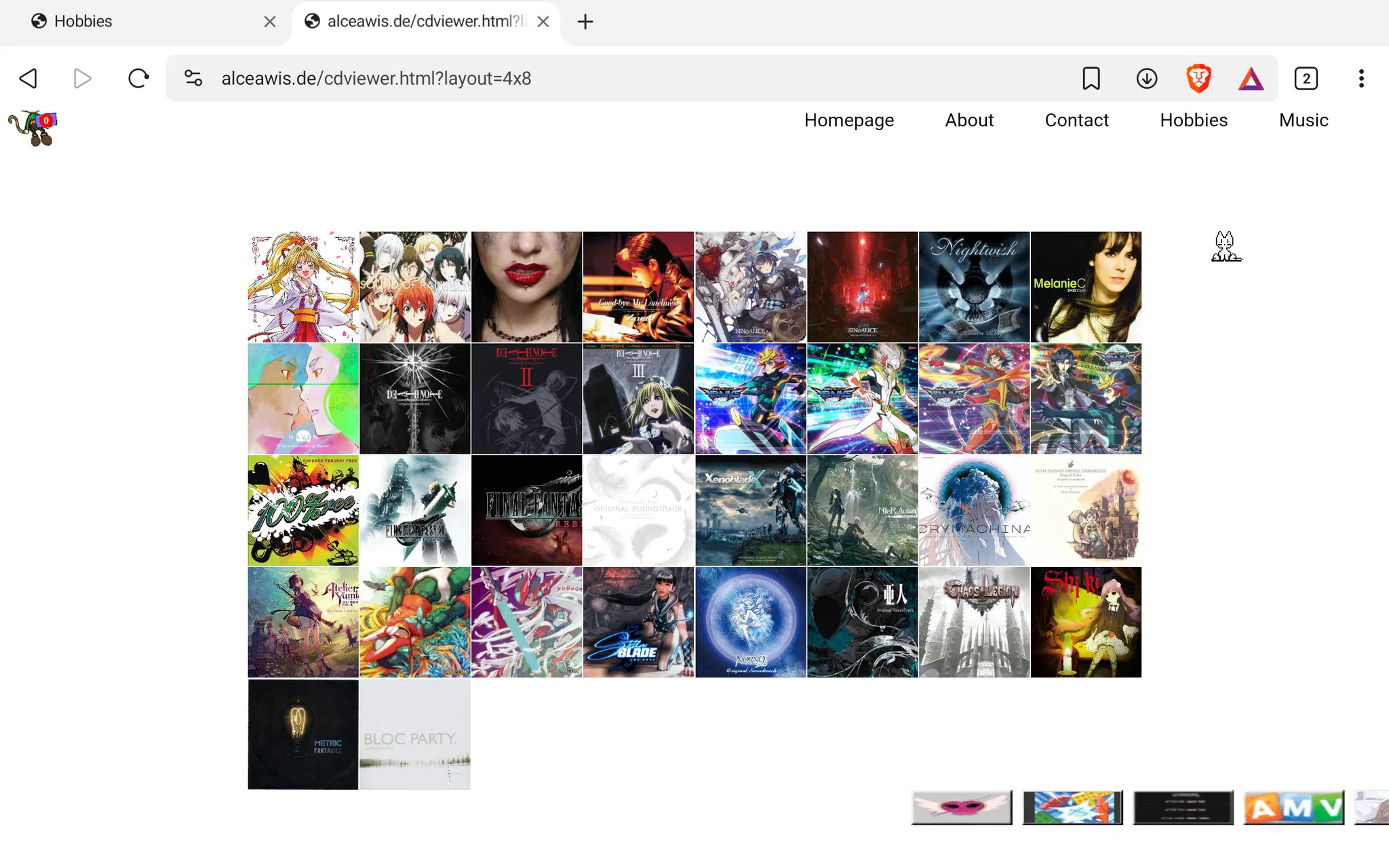Screen dimensions: 1389x868
Task: Open the Contact nav link
Action: click(x=1076, y=120)
